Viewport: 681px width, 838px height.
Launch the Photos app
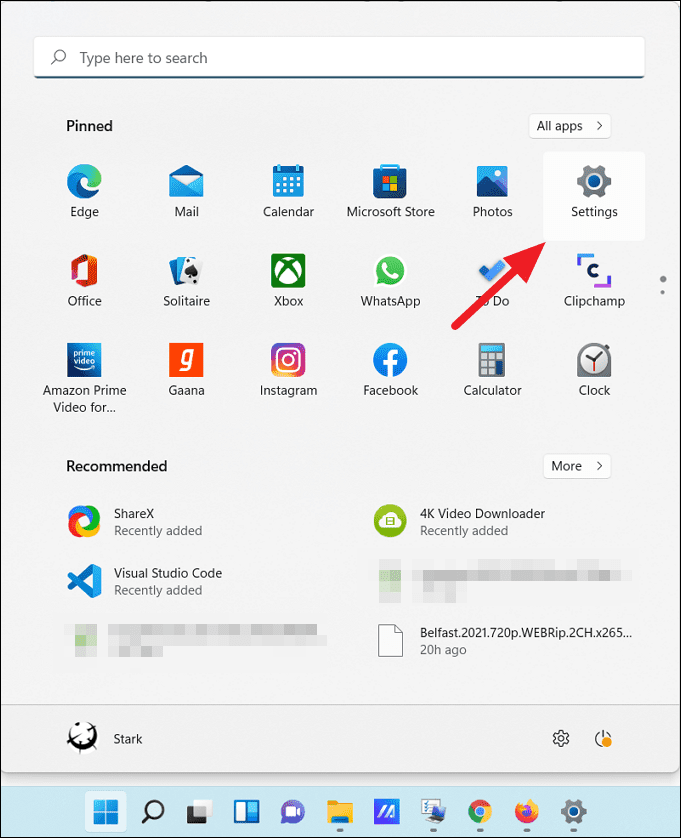(x=492, y=191)
